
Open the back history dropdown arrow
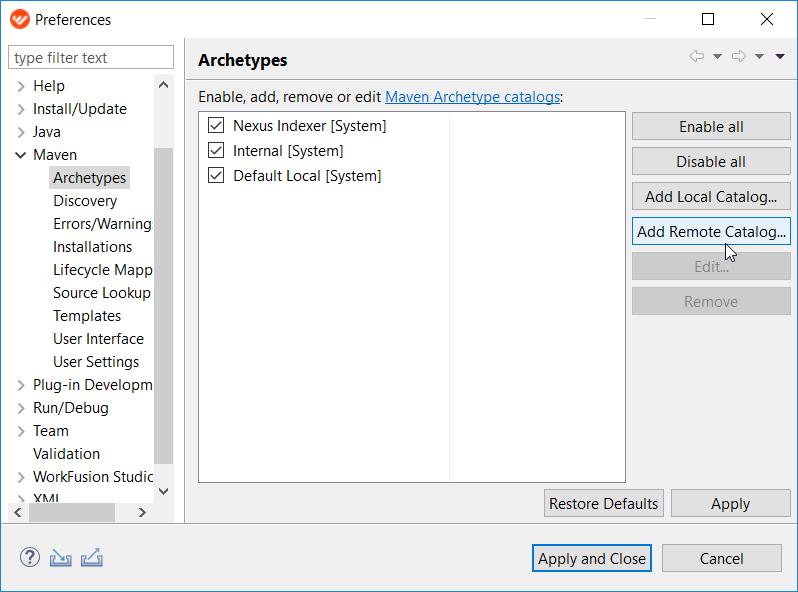click(717, 57)
